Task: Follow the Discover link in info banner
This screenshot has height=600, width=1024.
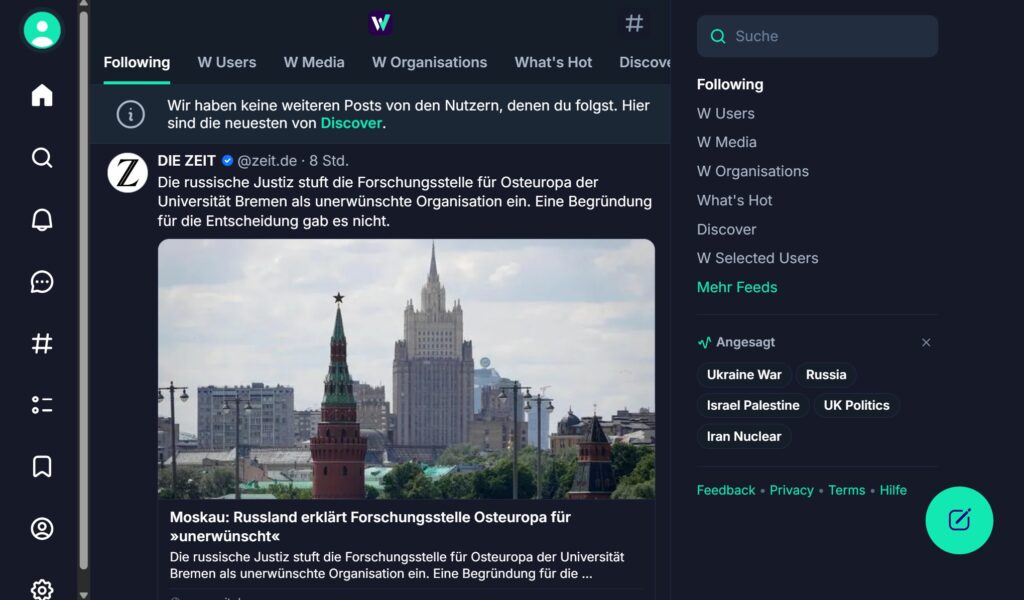Action: click(351, 123)
